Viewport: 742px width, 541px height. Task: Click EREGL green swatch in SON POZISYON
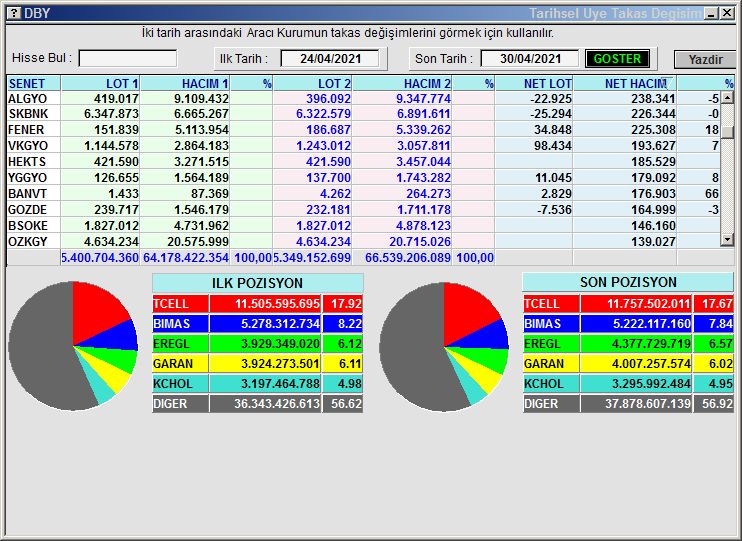[x=551, y=344]
